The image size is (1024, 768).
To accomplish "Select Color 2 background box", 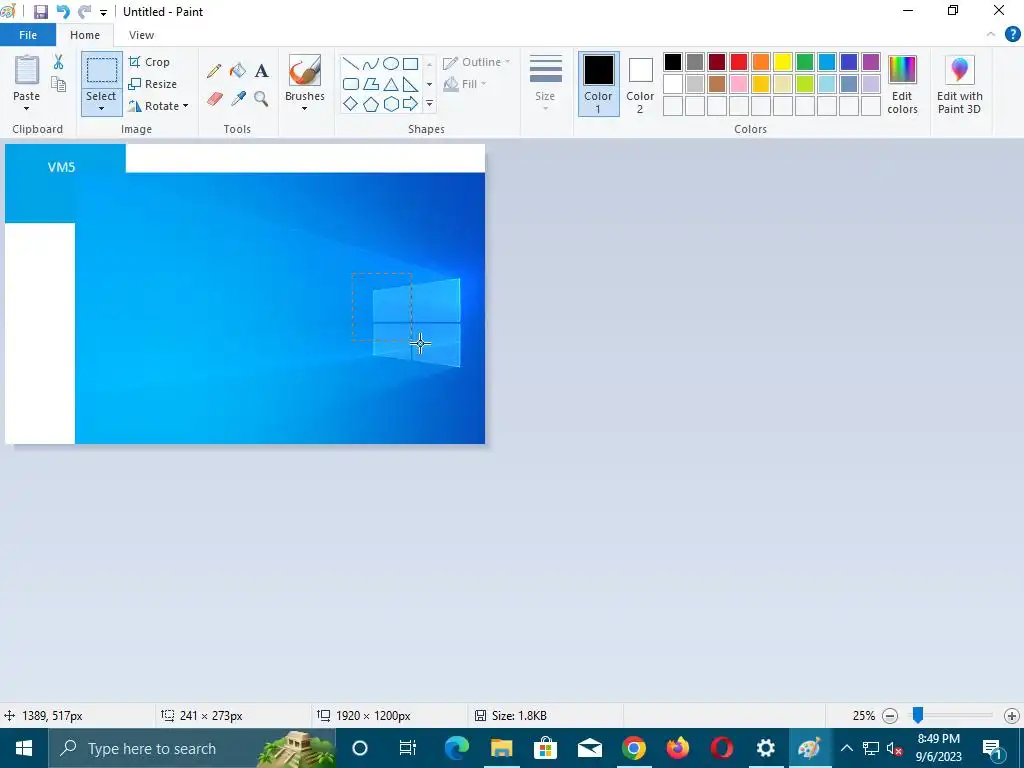I will 640,84.
